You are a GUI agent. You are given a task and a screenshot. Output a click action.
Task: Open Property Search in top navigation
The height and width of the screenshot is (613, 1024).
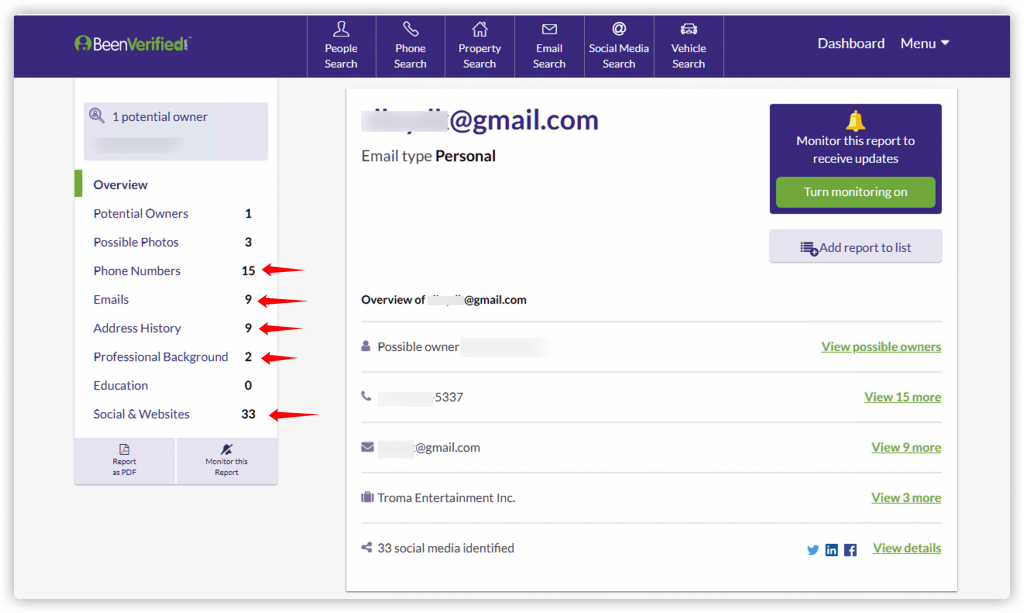point(479,46)
